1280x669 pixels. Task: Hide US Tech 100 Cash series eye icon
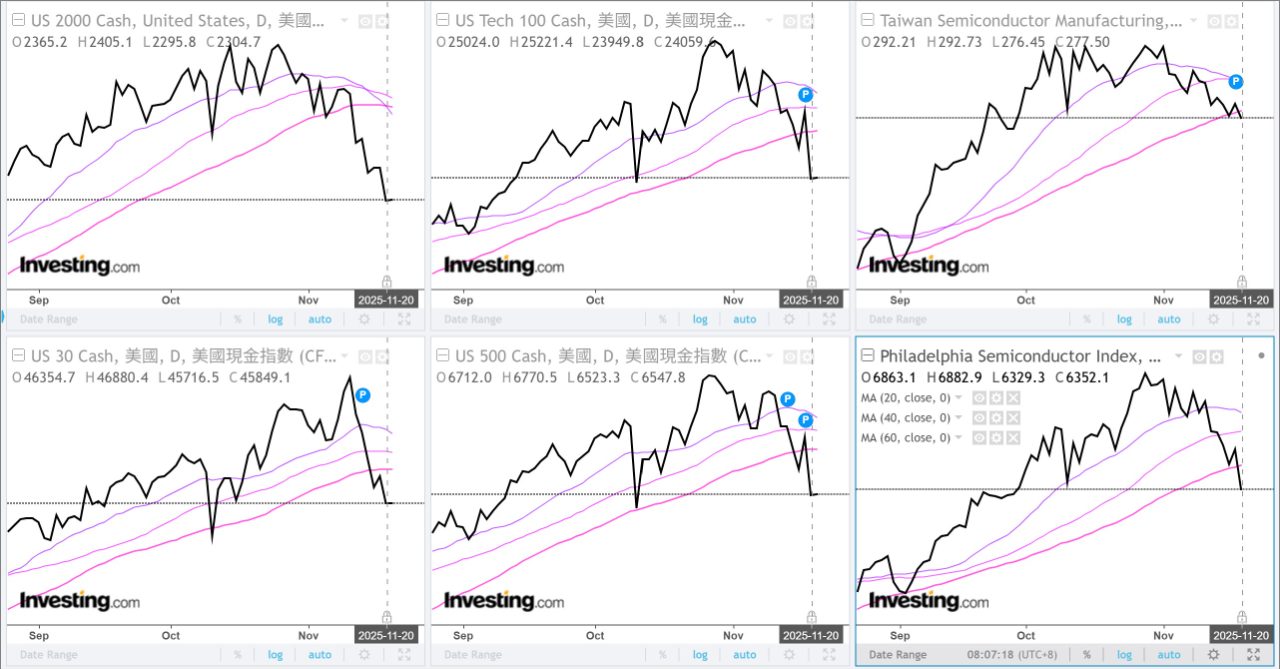tap(790, 20)
